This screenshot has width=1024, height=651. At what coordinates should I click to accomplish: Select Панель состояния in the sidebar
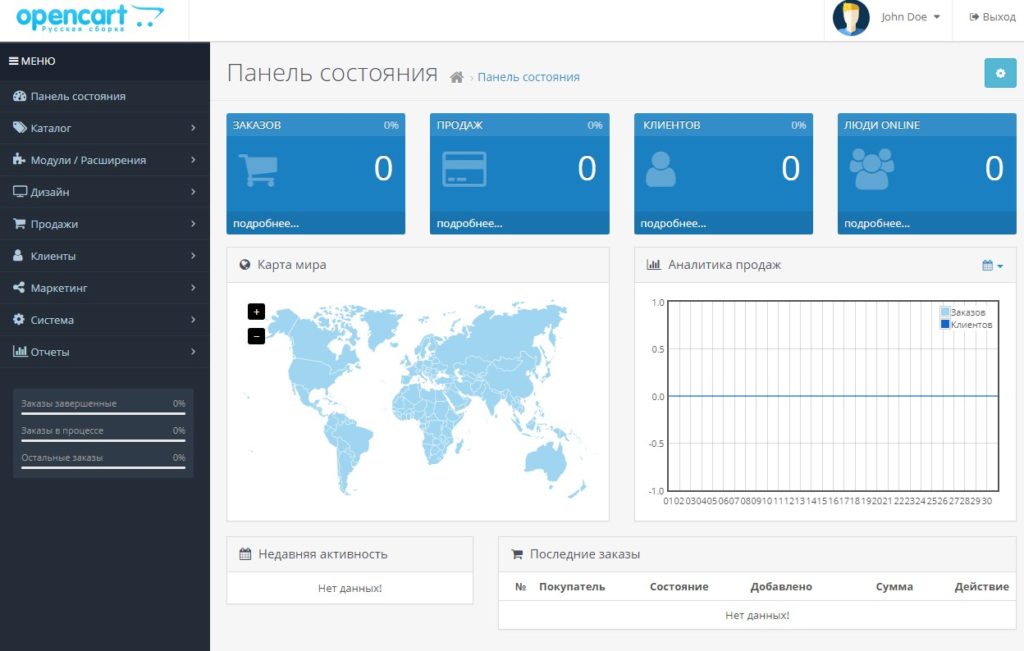click(104, 96)
